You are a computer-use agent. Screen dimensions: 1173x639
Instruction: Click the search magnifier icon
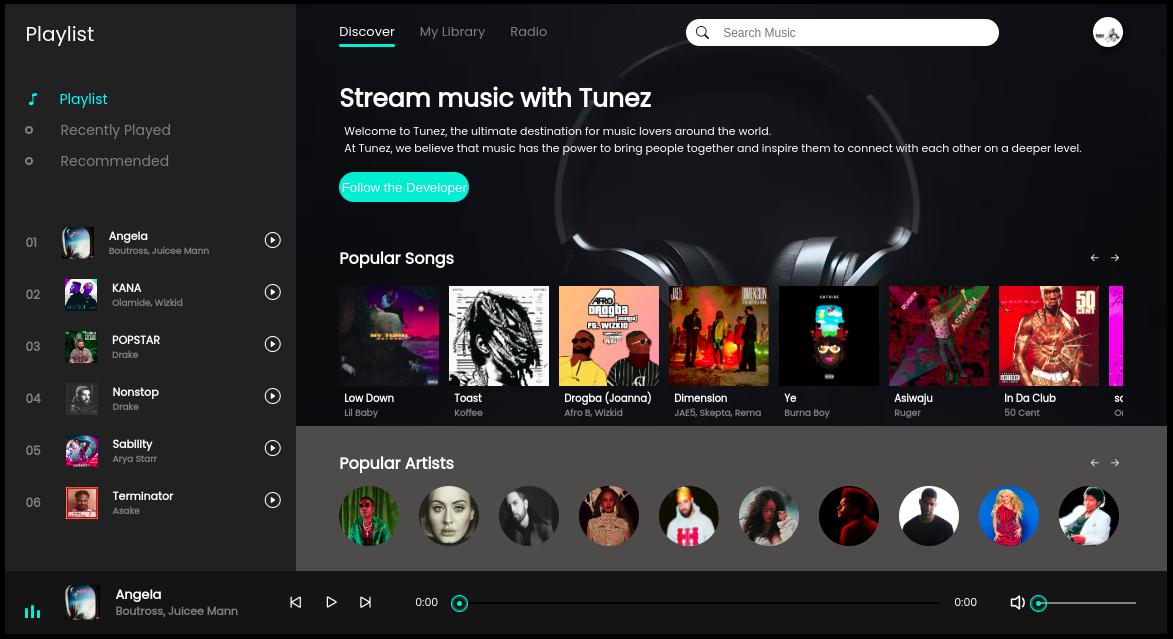click(x=702, y=32)
